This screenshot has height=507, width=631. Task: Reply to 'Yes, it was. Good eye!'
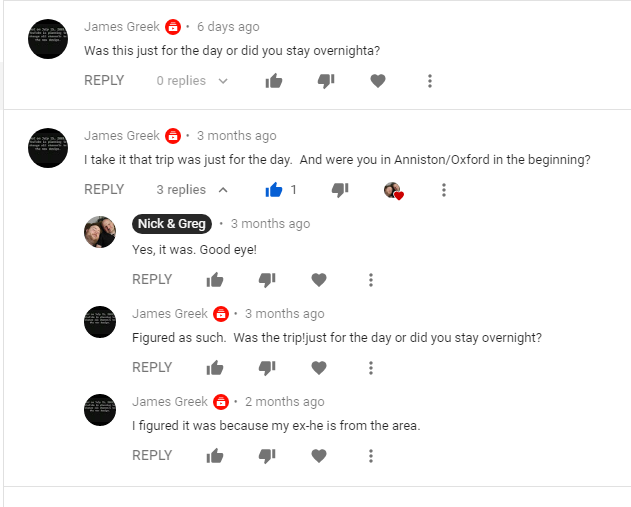click(152, 280)
